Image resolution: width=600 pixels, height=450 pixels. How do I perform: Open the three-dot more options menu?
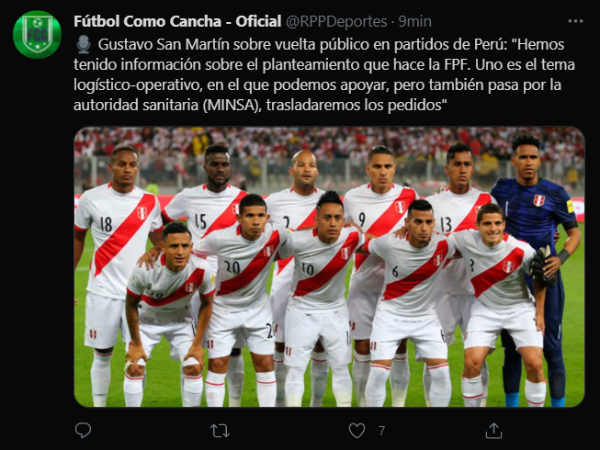click(x=576, y=21)
